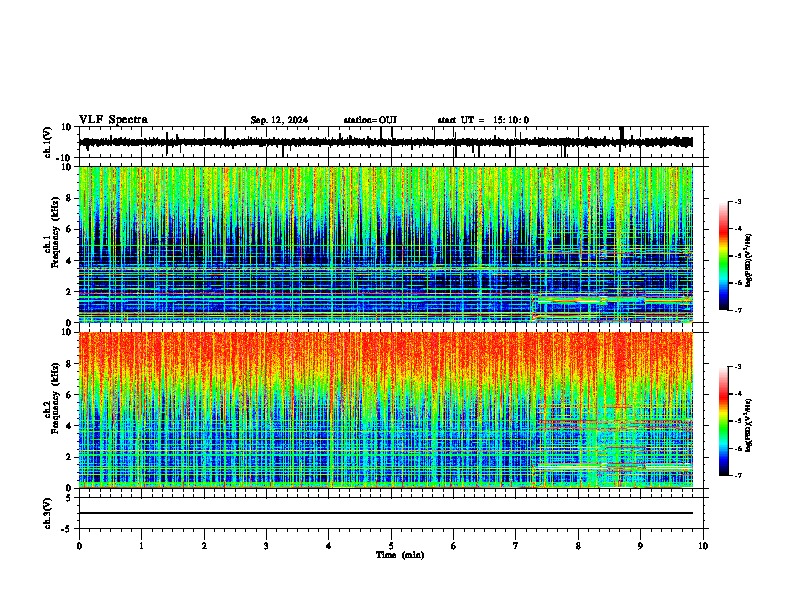Click the ch.1 color scale log(PSD) units label

(x=748, y=260)
